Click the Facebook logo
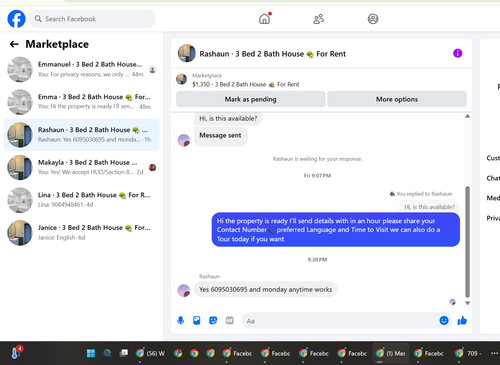The image size is (500, 365). 16,19
